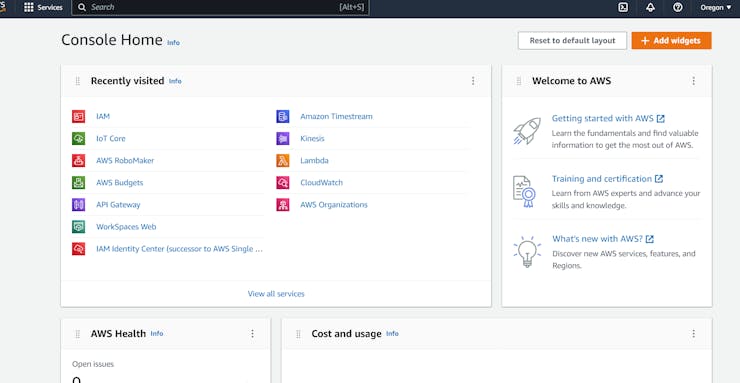Open the help question mark icon
This screenshot has height=383, width=740.
pos(678,8)
